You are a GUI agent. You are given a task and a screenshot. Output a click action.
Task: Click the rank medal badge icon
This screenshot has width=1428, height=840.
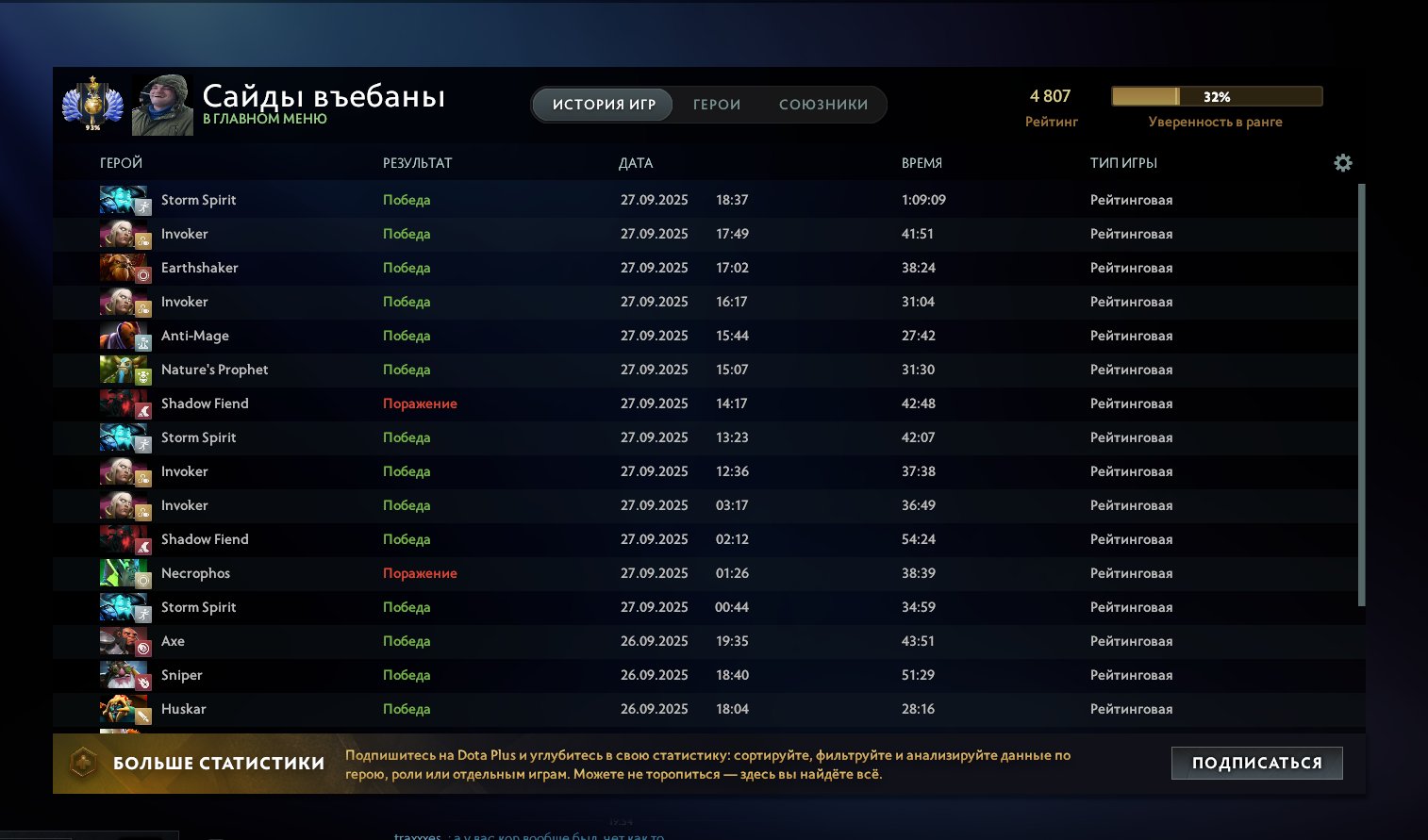point(91,104)
